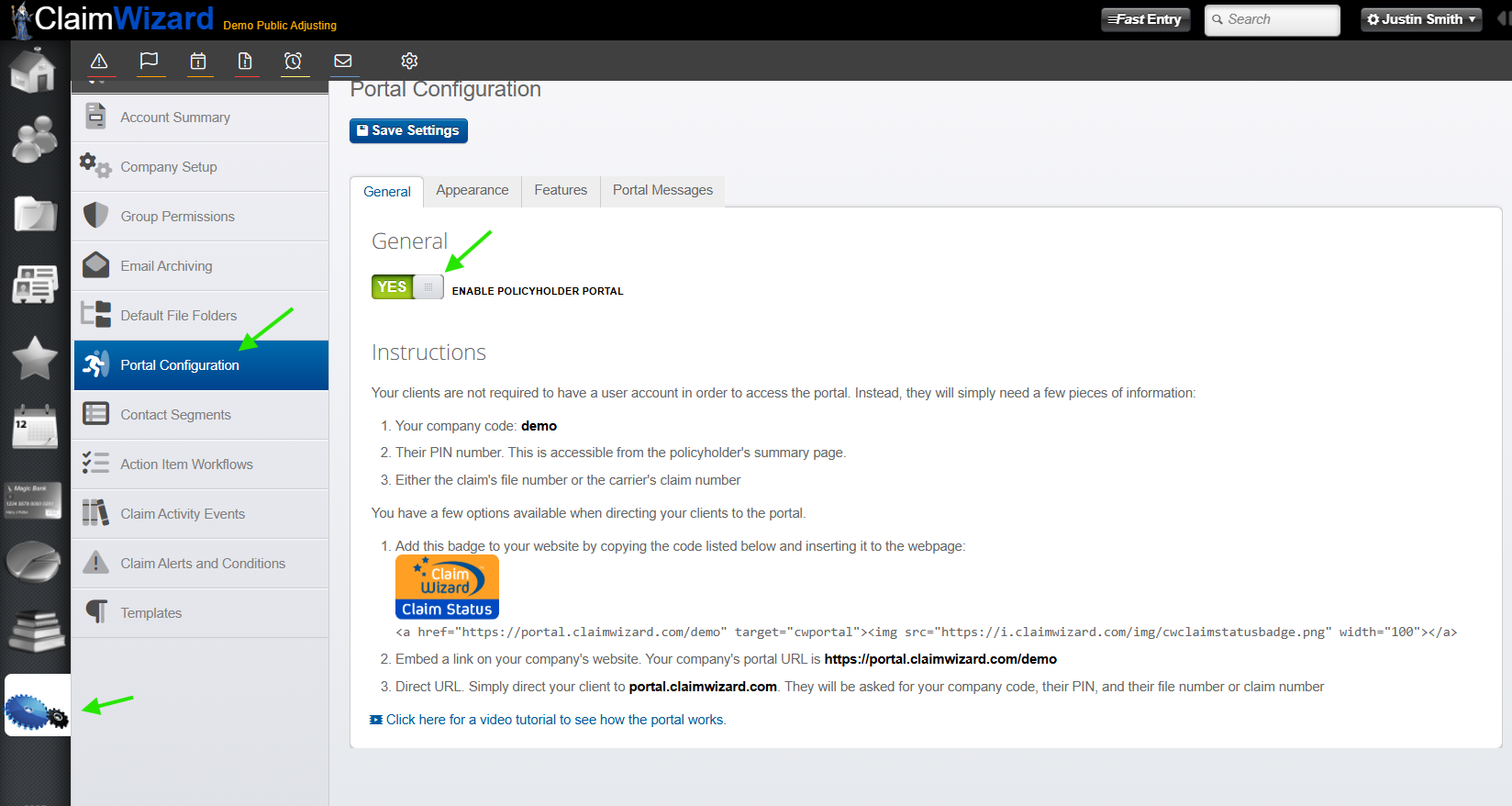Click the flag icon in top toolbar
This screenshot has height=806, width=1512.
(x=149, y=61)
